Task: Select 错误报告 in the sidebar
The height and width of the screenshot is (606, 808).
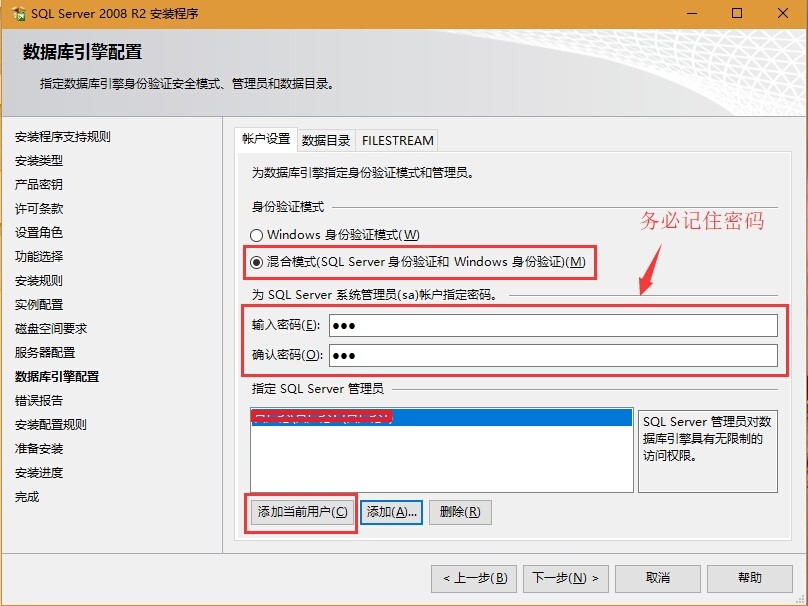Action: tap(38, 400)
